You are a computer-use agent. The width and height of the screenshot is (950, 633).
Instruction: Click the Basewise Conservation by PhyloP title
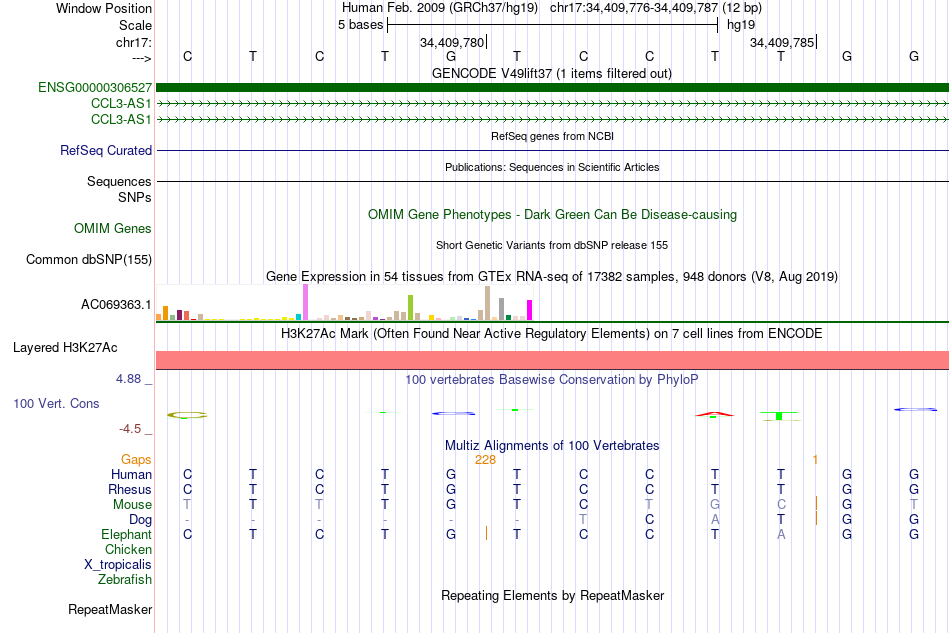(552, 380)
